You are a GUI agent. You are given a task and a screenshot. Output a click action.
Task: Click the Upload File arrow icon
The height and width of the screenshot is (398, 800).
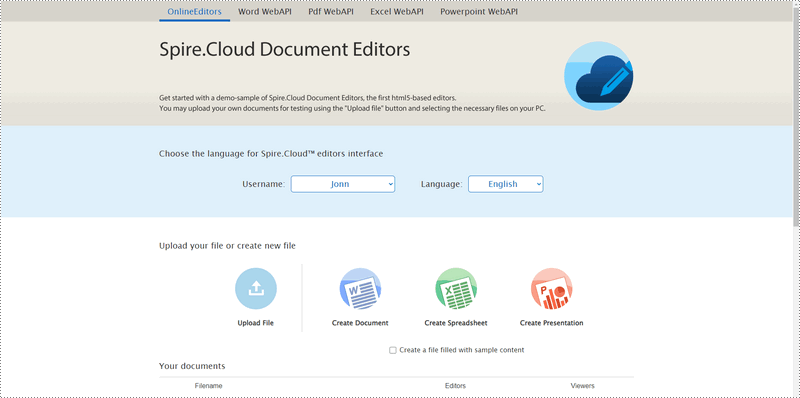coord(256,289)
